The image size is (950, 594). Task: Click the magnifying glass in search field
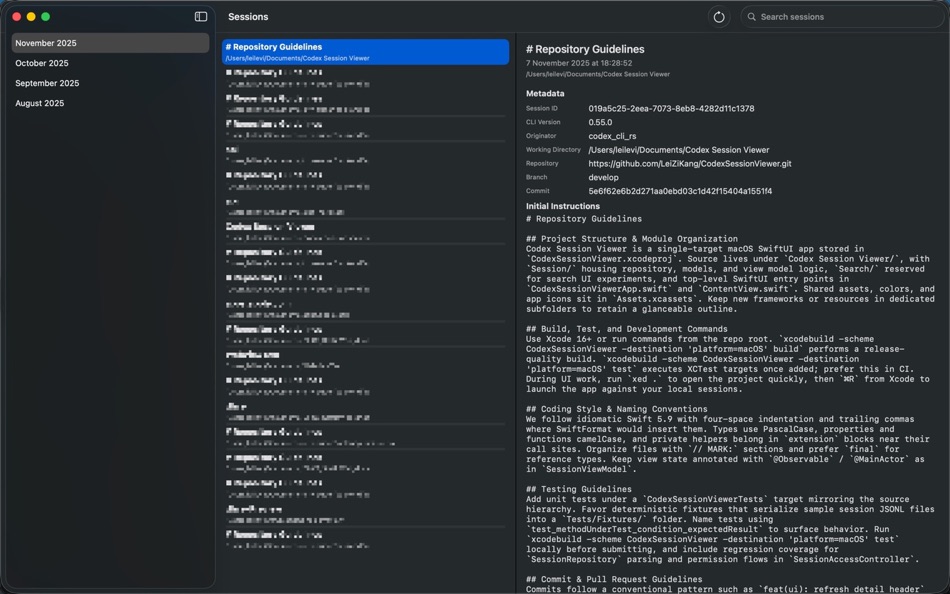point(751,16)
